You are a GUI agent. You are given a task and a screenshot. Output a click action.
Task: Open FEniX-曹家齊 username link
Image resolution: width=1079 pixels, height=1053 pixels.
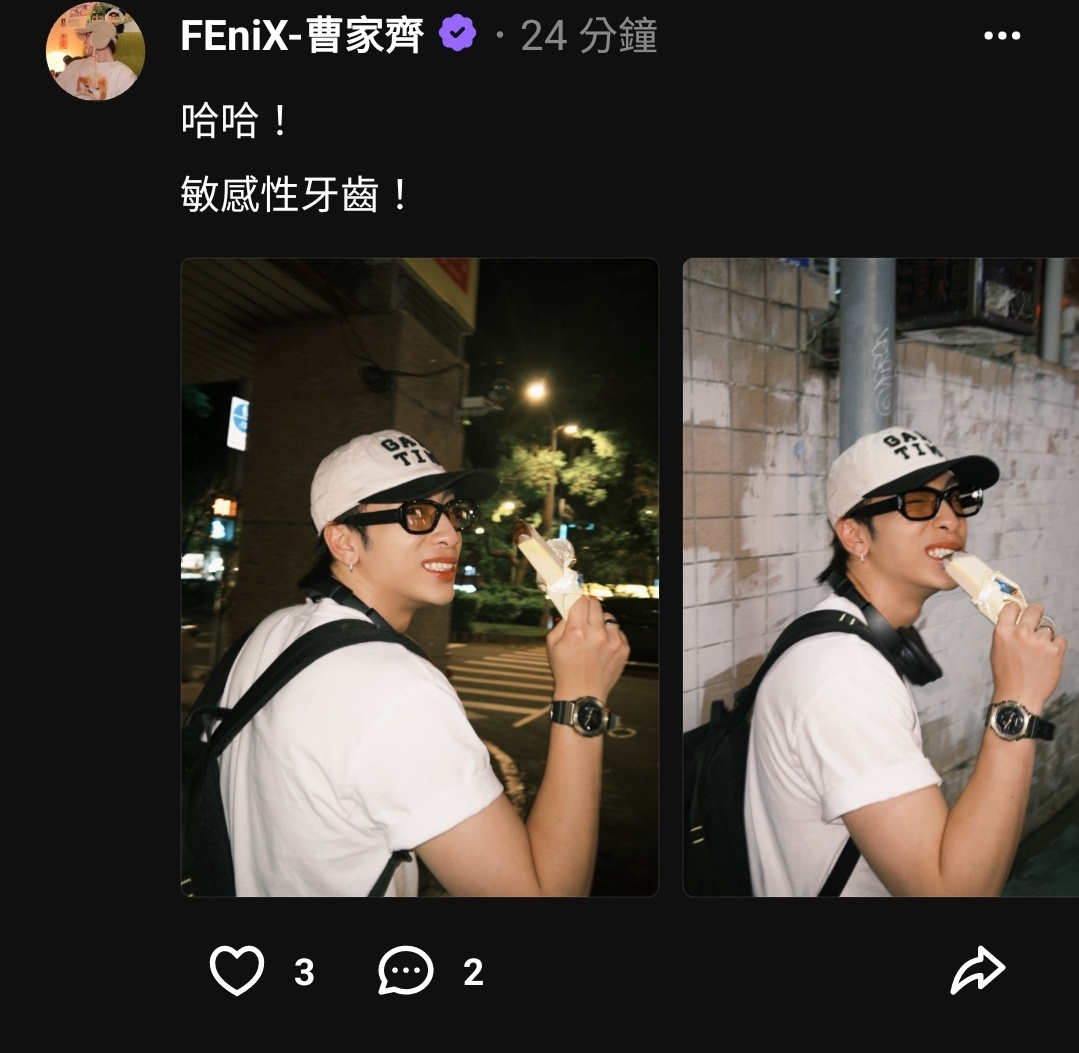point(302,35)
